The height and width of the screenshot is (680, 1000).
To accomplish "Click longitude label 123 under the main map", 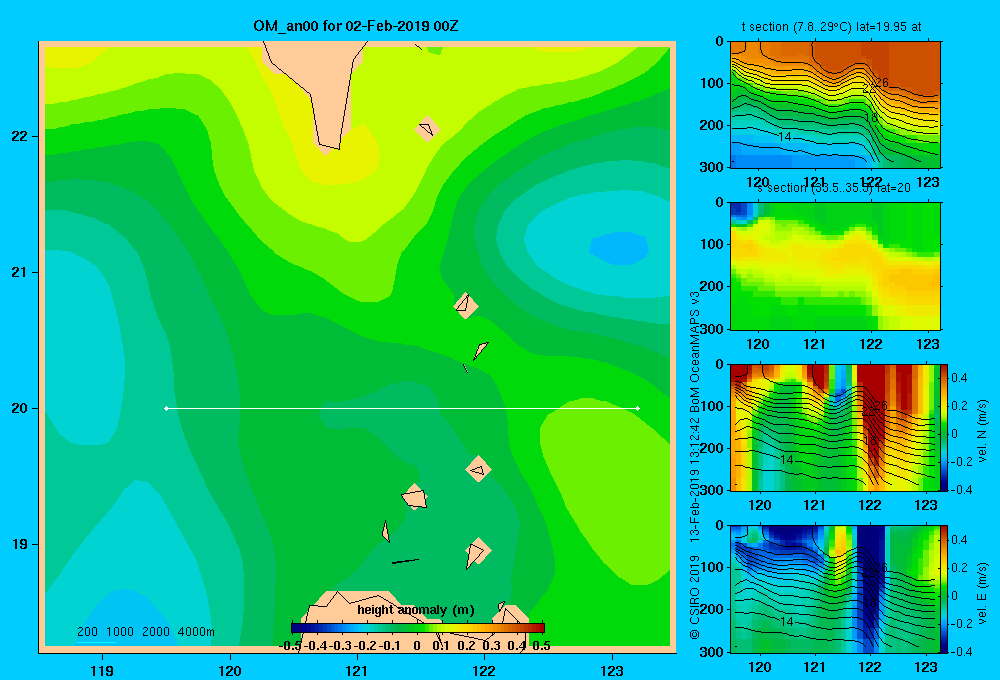I will coord(612,670).
